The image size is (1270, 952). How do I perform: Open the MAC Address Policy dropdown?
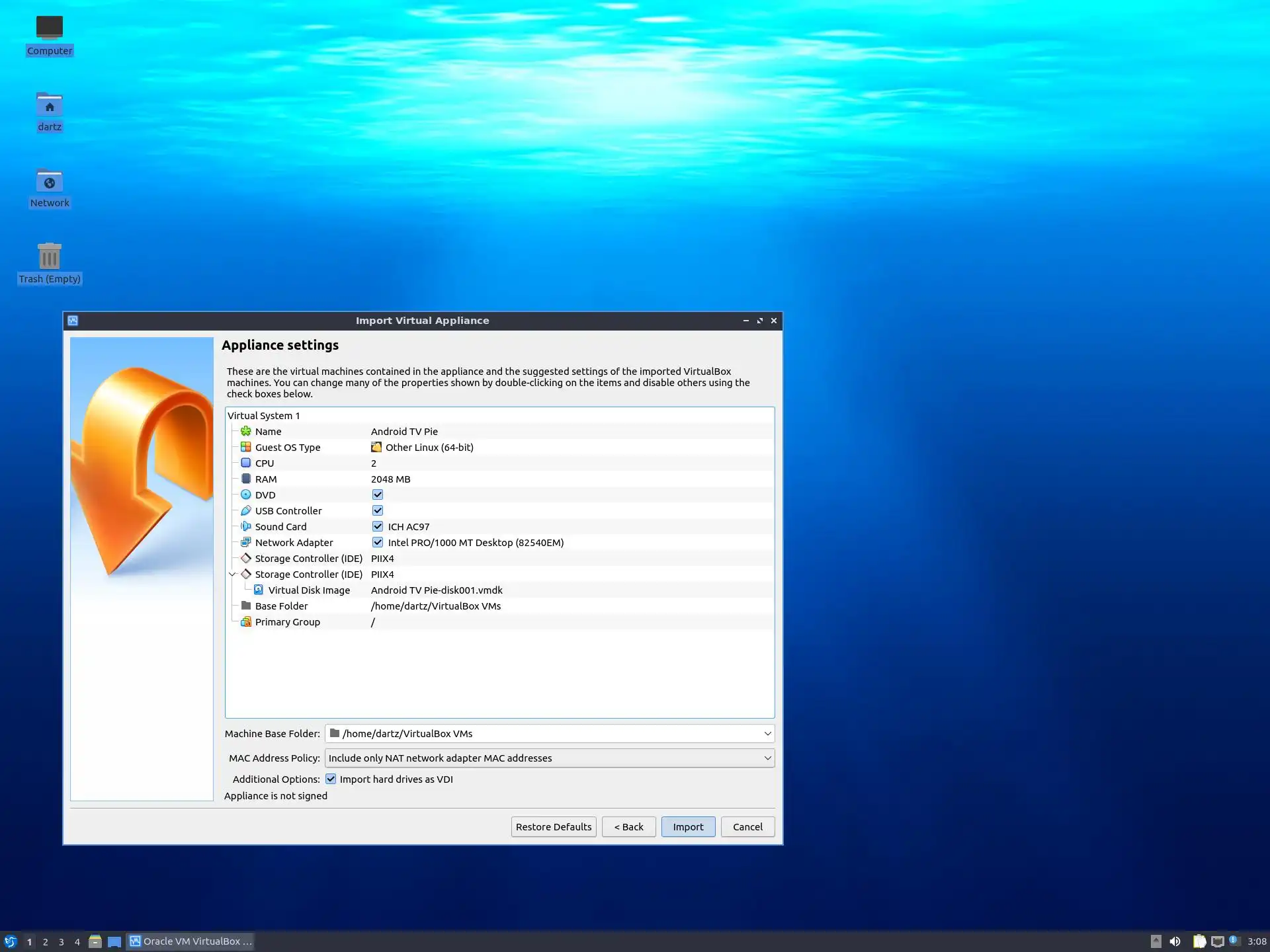[x=767, y=758]
